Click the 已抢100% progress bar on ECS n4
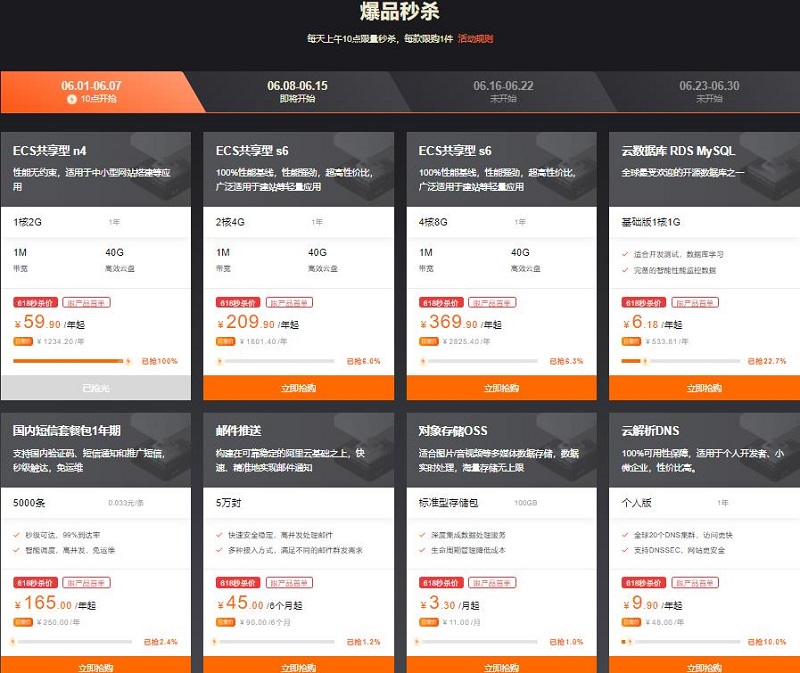 [x=72, y=361]
